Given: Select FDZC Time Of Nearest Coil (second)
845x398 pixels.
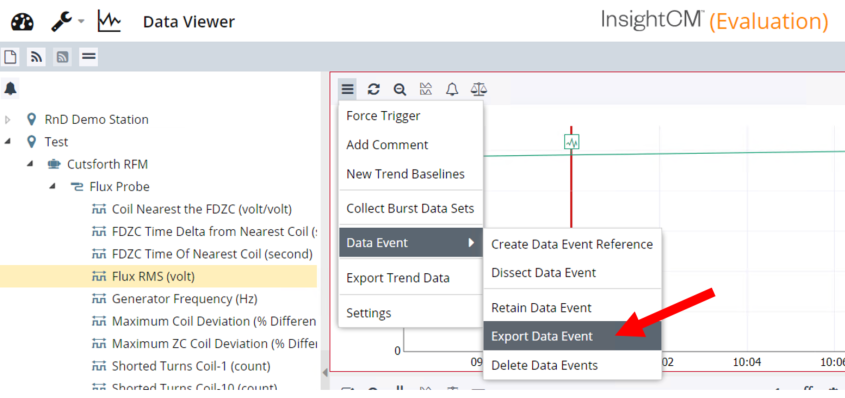Looking at the screenshot, I should tap(212, 254).
